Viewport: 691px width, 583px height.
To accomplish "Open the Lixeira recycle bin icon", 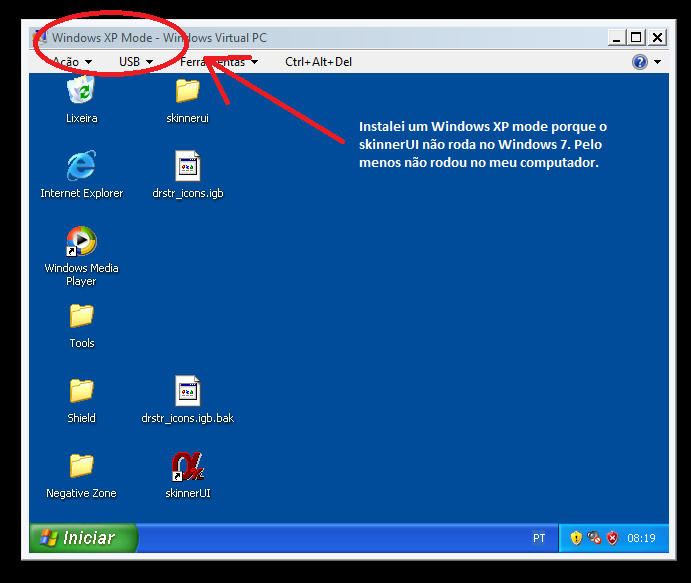I will pyautogui.click(x=82, y=90).
